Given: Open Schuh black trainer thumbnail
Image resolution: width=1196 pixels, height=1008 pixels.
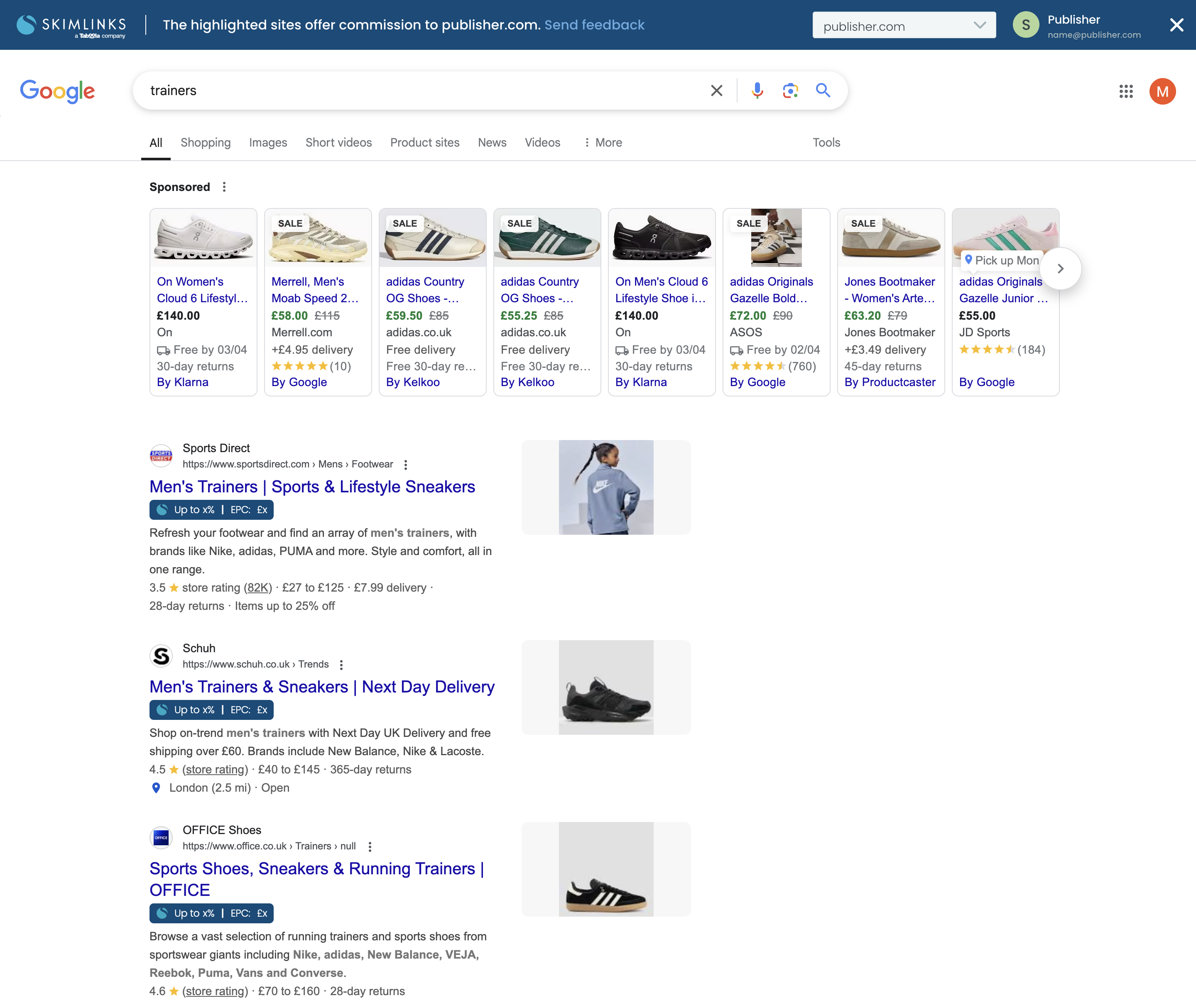Looking at the screenshot, I should point(606,687).
